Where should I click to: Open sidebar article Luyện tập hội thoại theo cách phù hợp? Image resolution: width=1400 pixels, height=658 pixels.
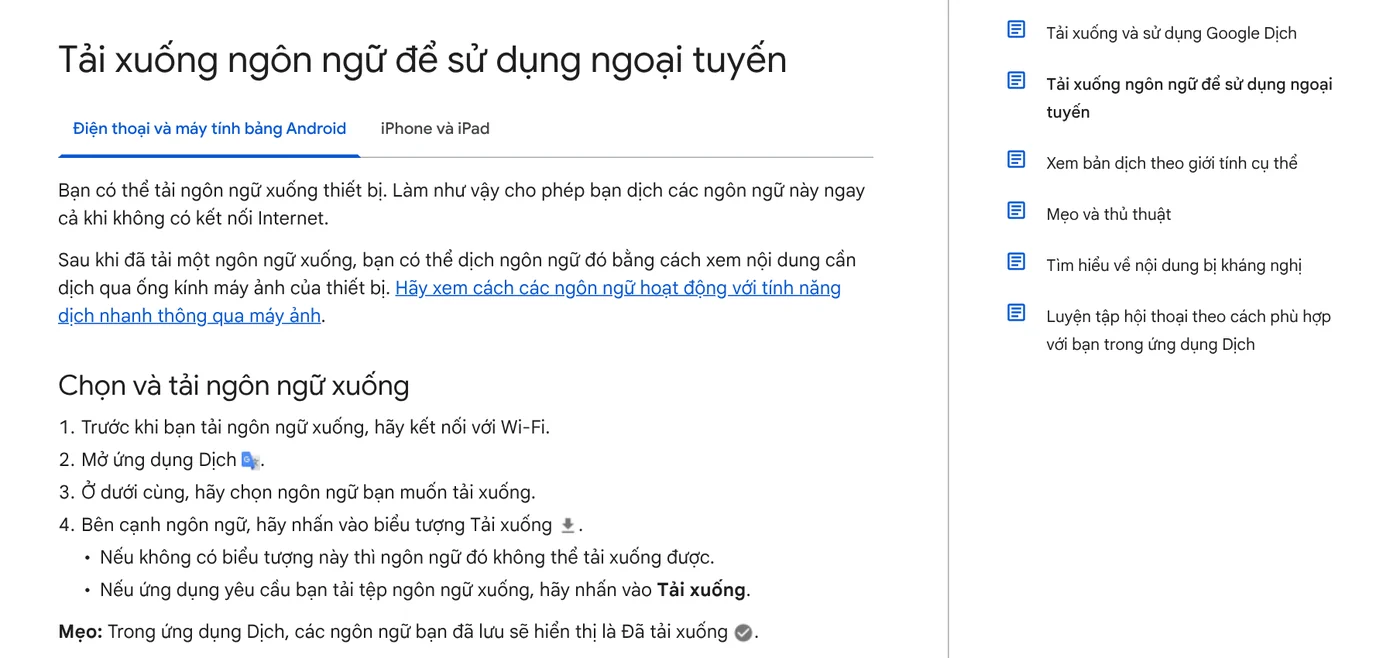tap(1188, 330)
